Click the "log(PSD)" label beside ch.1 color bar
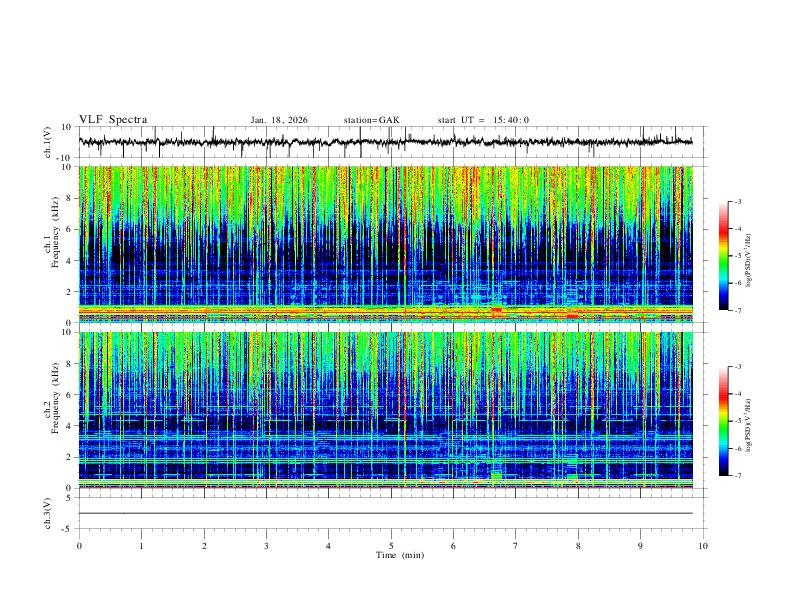The height and width of the screenshot is (612, 792). 749,260
